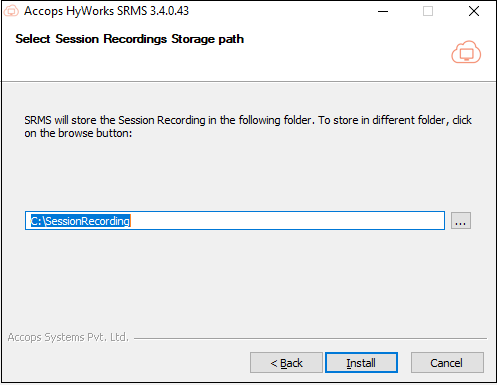Click blank space inside path field right side
This screenshot has height=385, width=497.
coord(287,221)
